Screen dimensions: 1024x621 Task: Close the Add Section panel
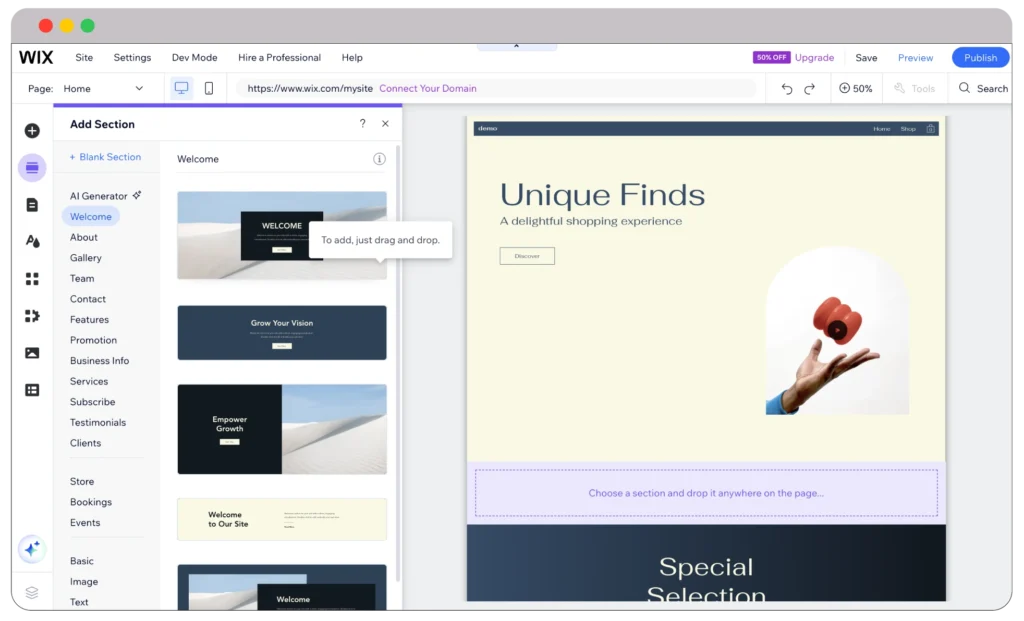(x=385, y=124)
